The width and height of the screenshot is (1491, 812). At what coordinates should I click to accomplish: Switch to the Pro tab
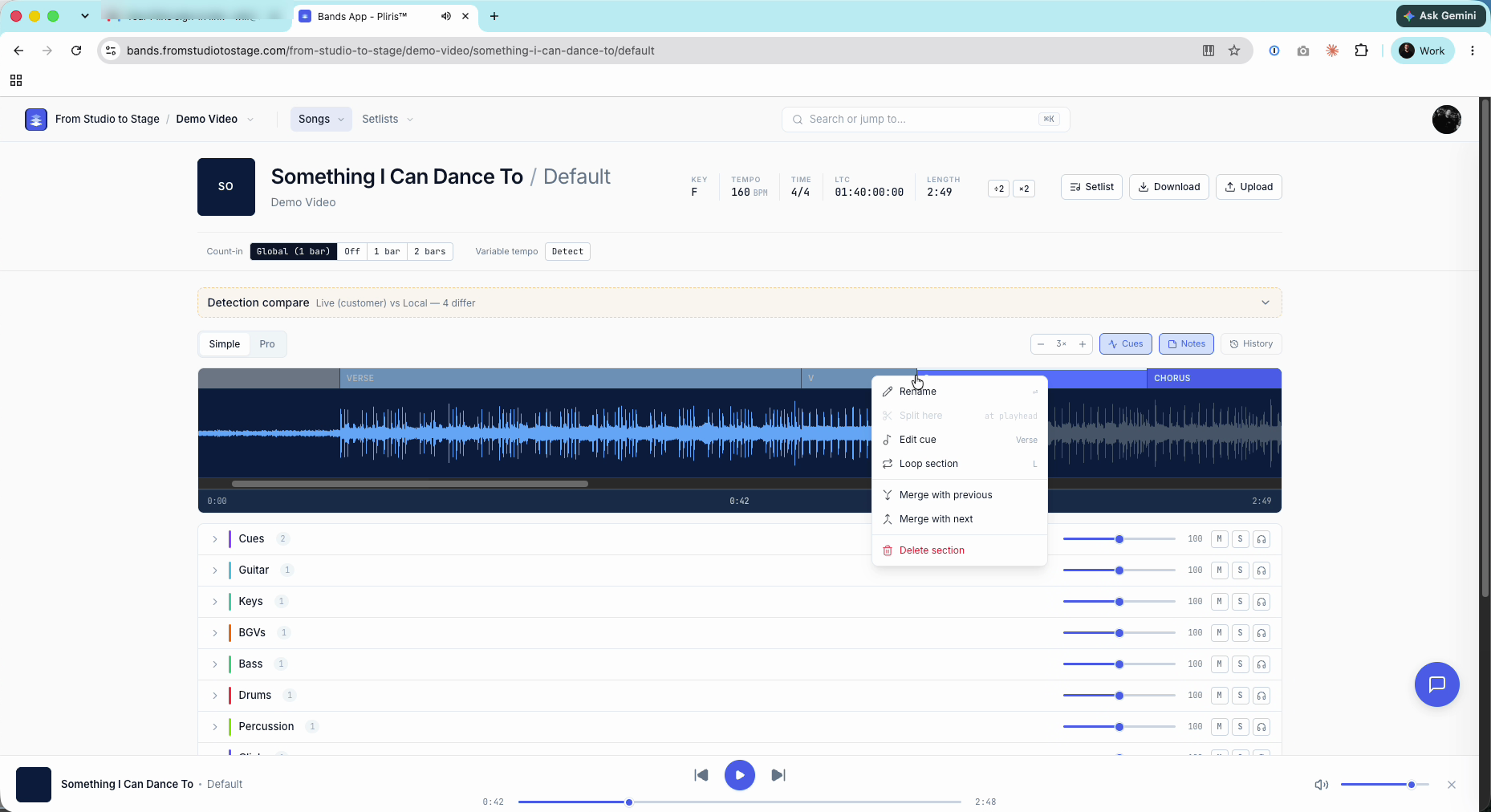point(267,344)
